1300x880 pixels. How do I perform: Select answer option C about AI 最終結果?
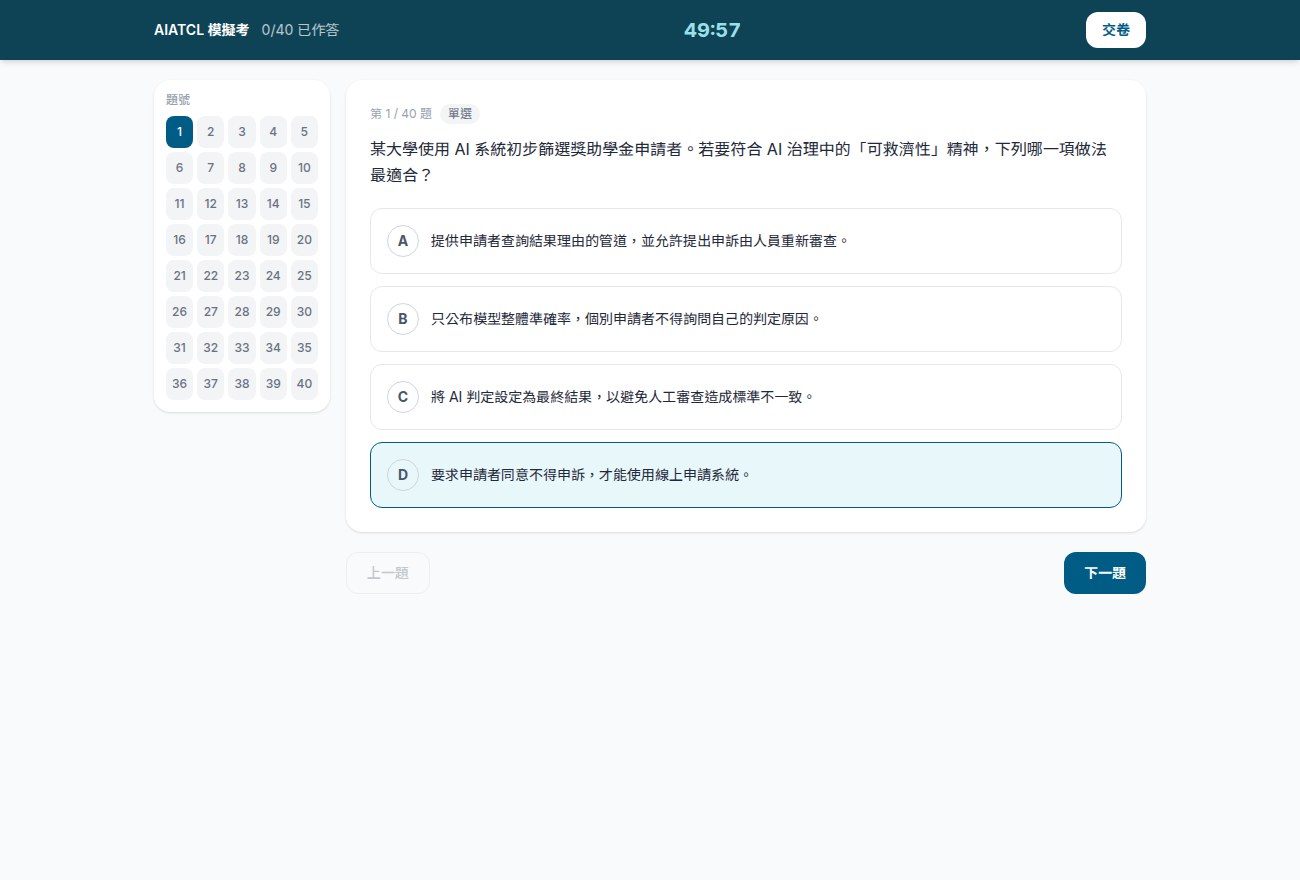coord(746,397)
